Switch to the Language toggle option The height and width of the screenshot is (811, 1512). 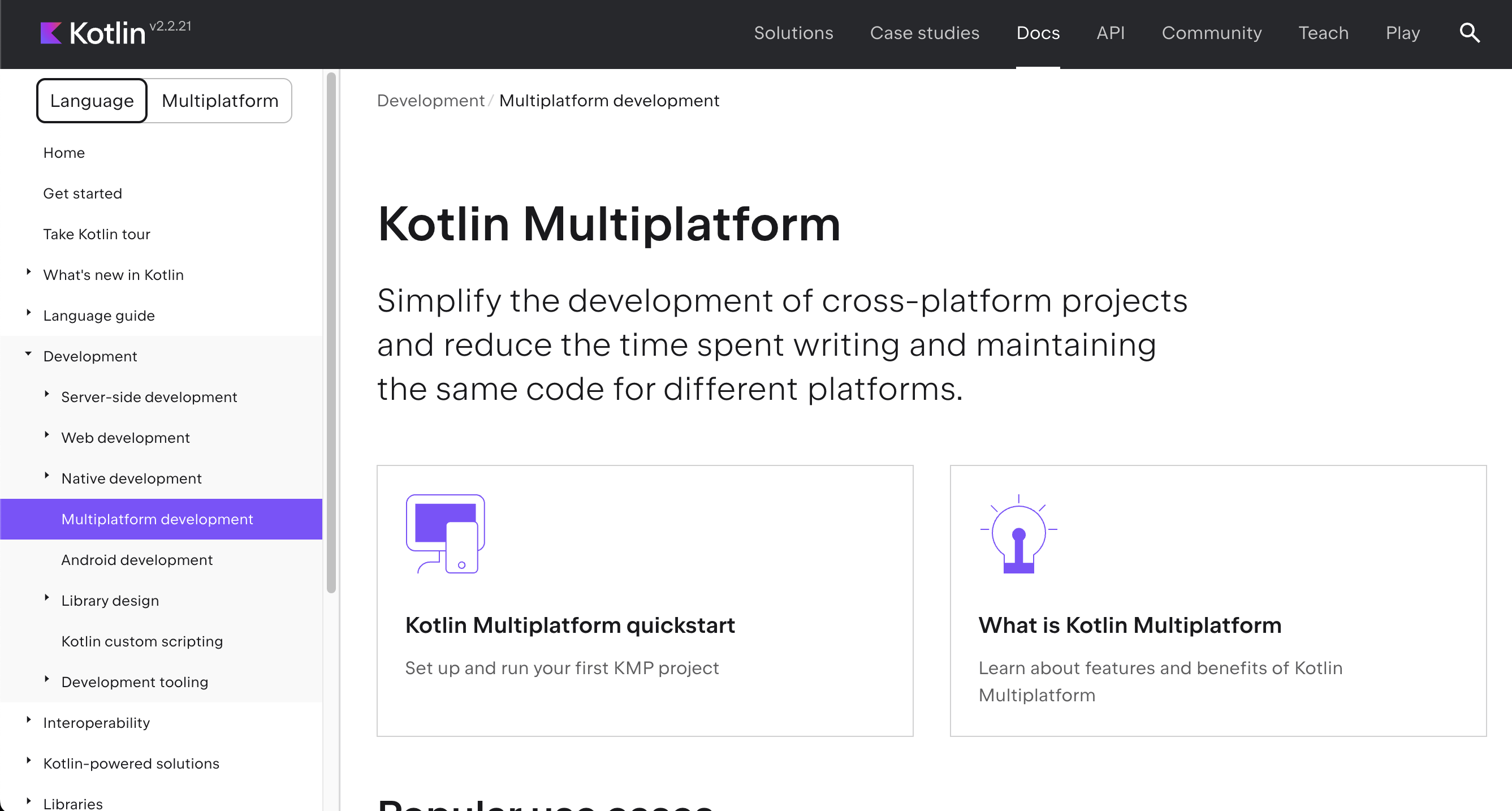pos(92,101)
